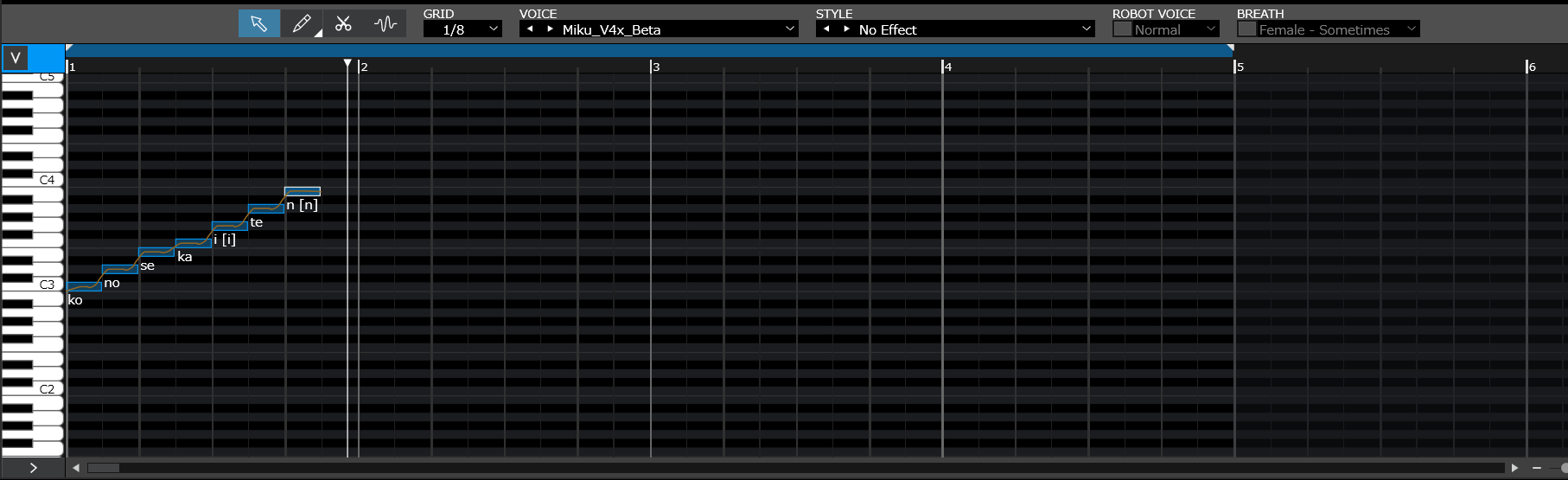
Task: Click measure 6 on the ruler
Action: 1532,67
